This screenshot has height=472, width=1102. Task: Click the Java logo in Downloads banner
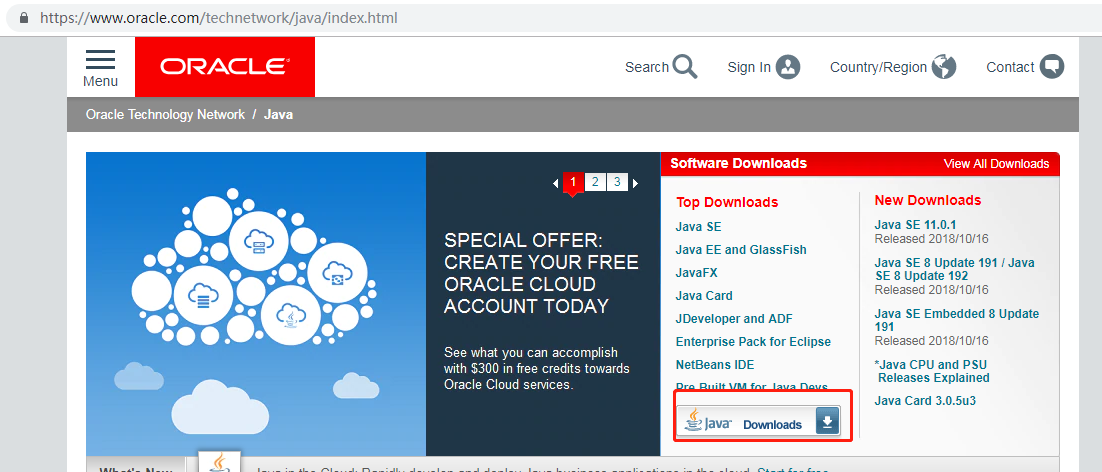[708, 421]
